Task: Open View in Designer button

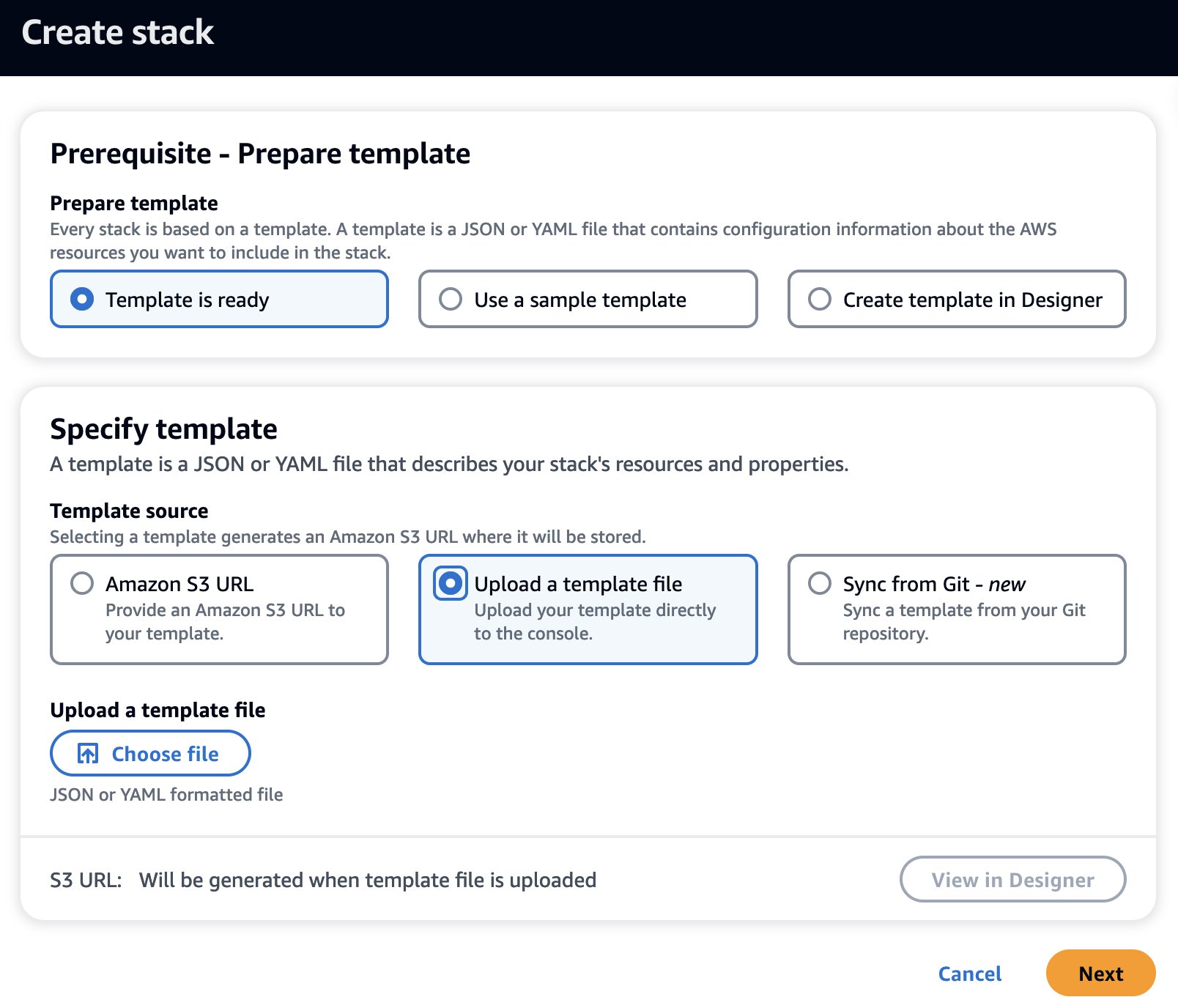Action: (x=1012, y=879)
